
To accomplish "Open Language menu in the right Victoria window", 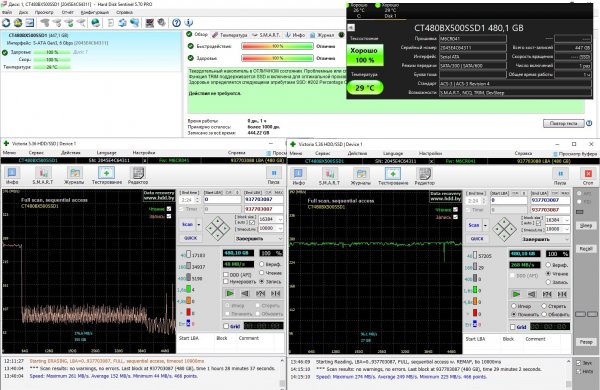I will (x=393, y=153).
